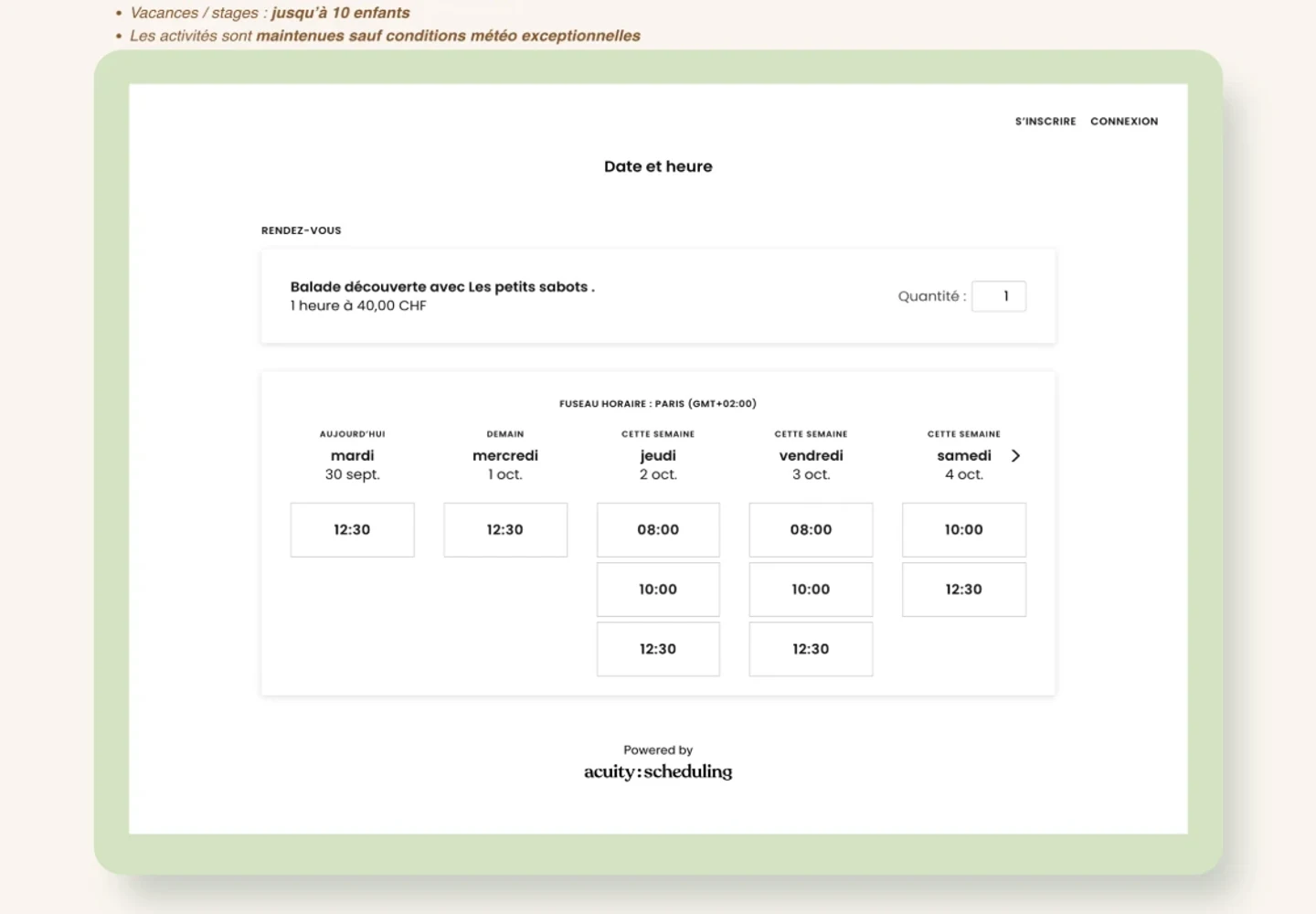
Task: Click the "vendredi 3 oct." day header
Action: 812,464
